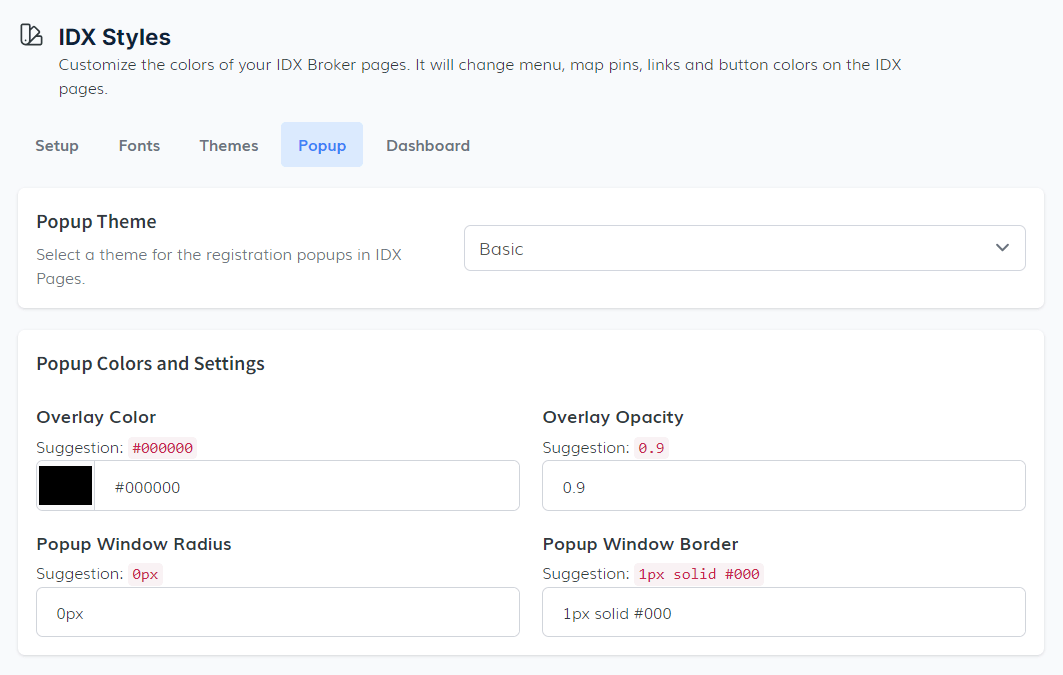Click the 0.9 opacity suggestion code
The width and height of the screenshot is (1063, 675).
651,448
